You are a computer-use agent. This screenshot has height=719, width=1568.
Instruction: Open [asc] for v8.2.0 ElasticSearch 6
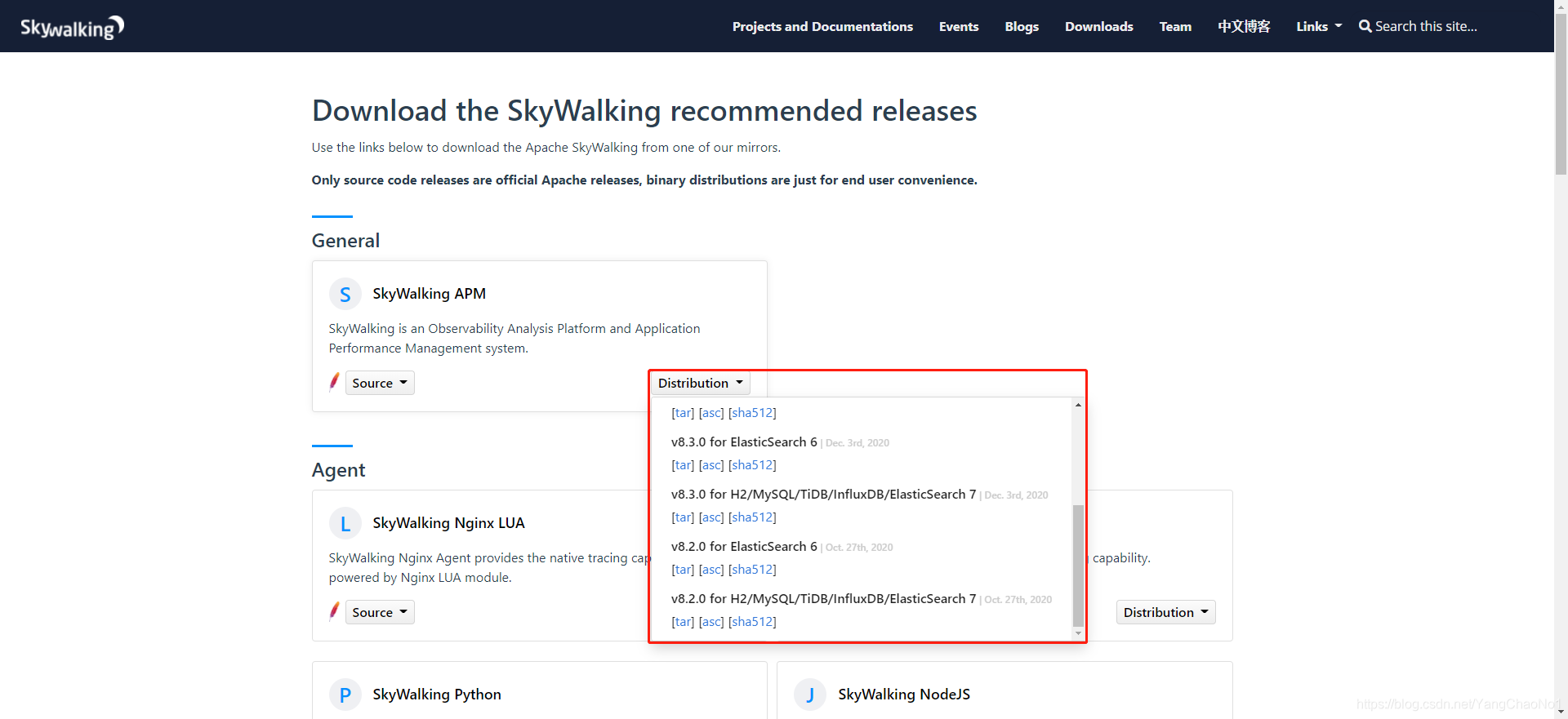pyautogui.click(x=711, y=570)
